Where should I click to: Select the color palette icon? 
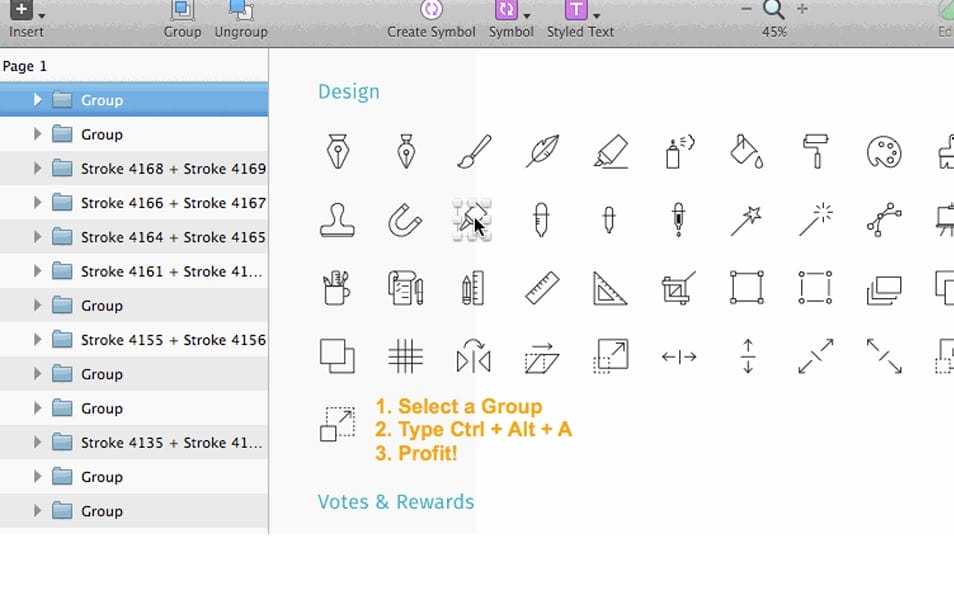(884, 152)
